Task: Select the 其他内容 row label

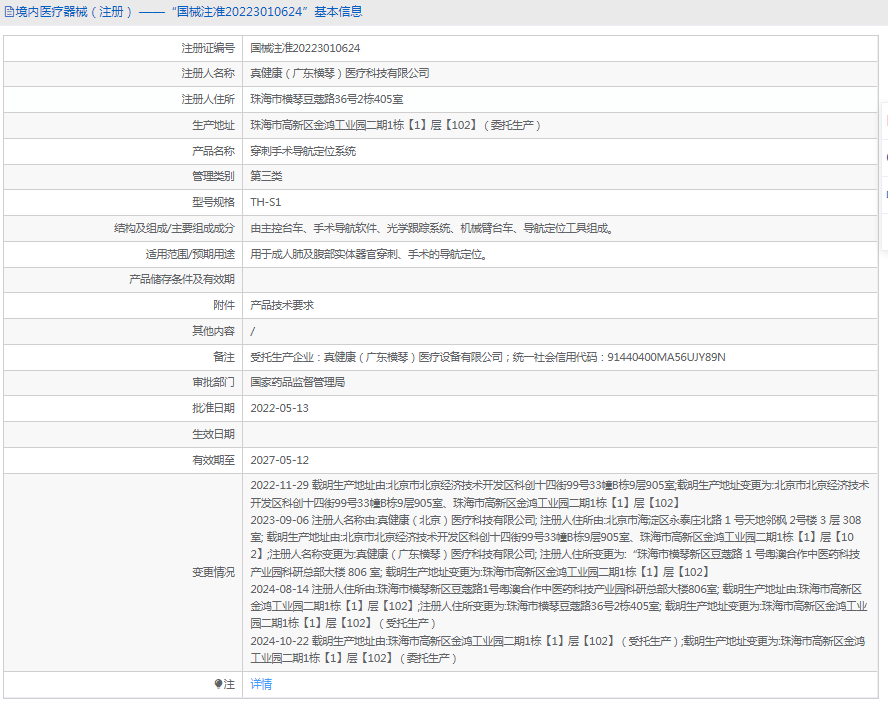Action: 213,331
